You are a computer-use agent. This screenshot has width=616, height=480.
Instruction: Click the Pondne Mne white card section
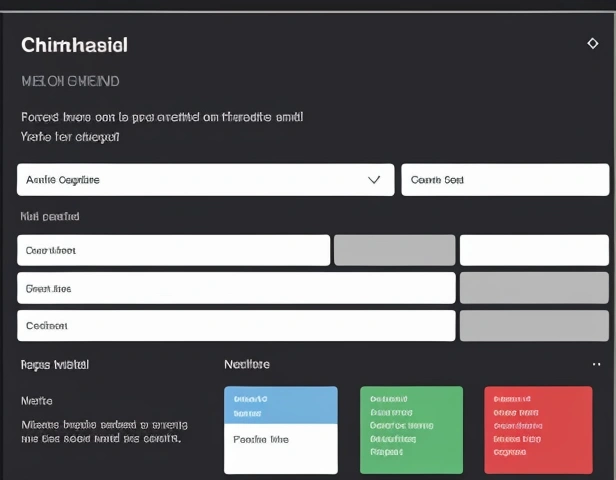tap(281, 447)
